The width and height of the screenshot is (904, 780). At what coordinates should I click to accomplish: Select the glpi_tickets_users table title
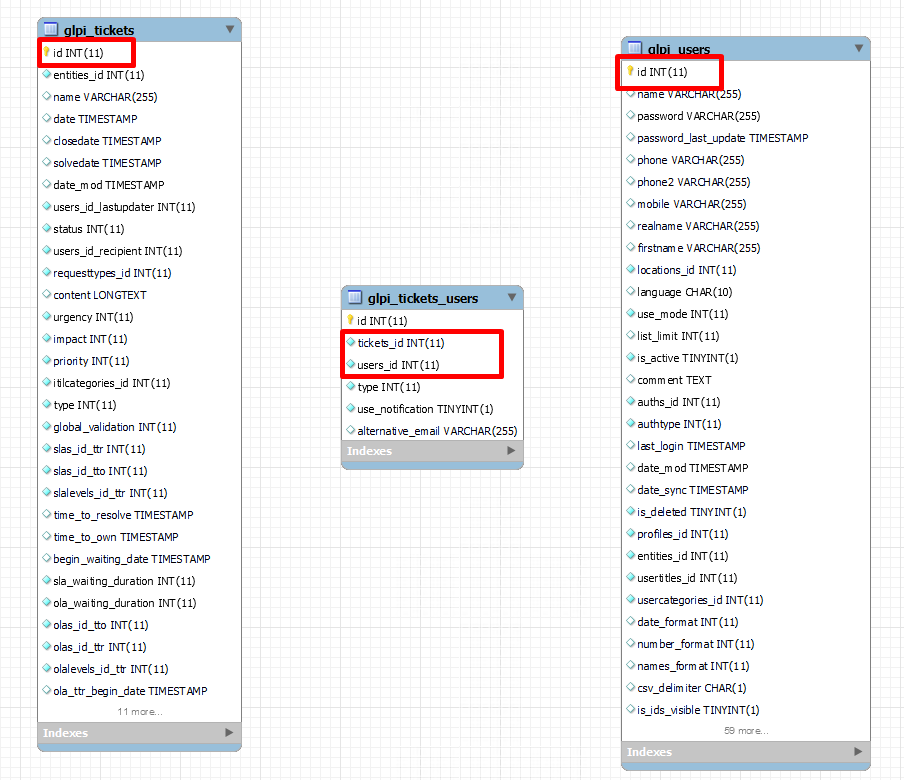[423, 298]
